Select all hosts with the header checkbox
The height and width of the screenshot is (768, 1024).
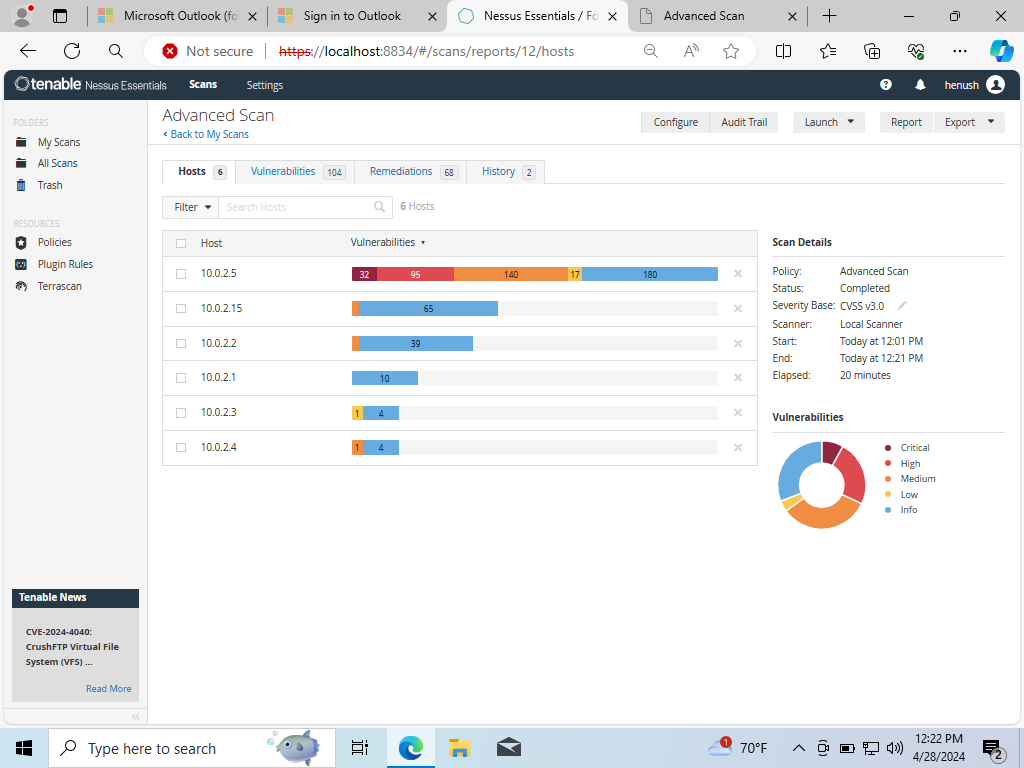[181, 243]
